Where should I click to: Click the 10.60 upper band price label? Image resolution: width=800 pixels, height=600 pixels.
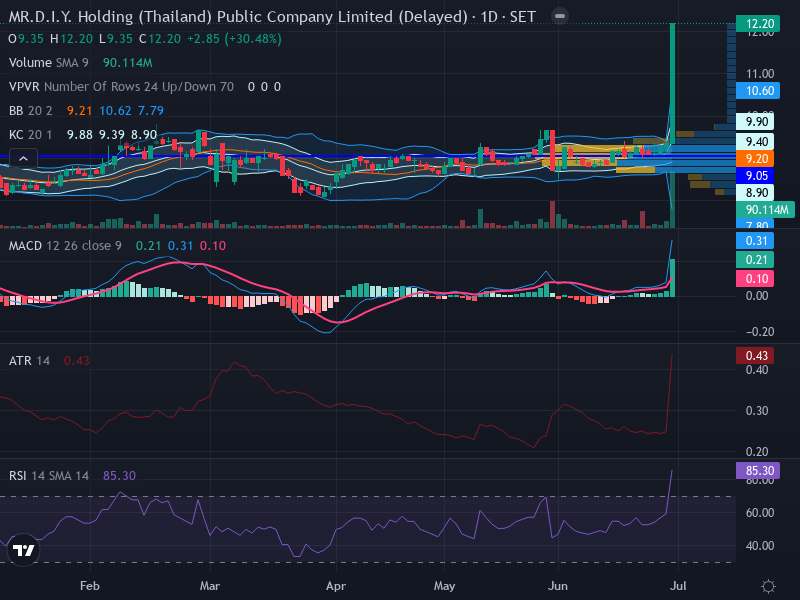coord(758,91)
